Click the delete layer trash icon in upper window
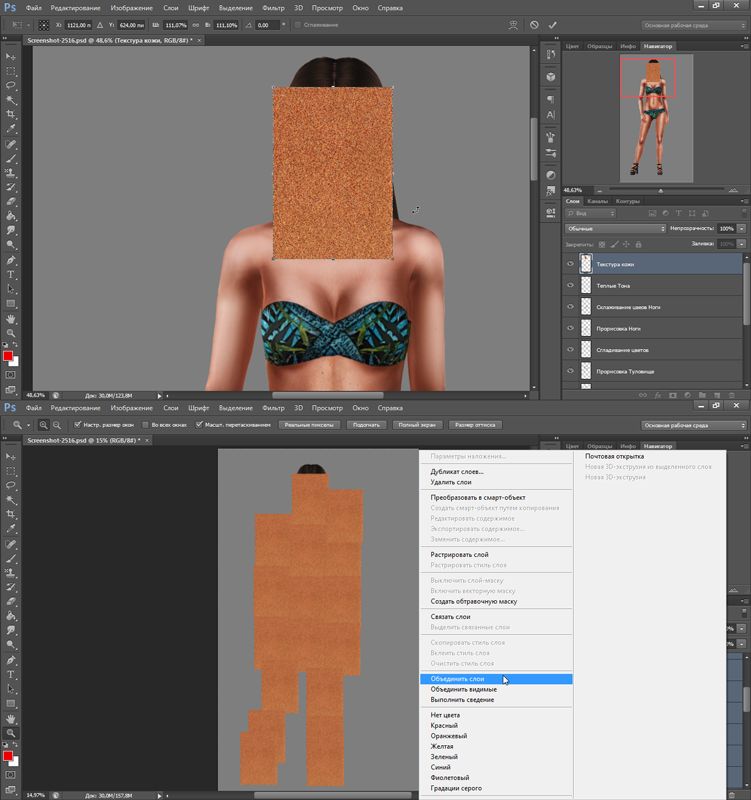 pyautogui.click(x=731, y=395)
